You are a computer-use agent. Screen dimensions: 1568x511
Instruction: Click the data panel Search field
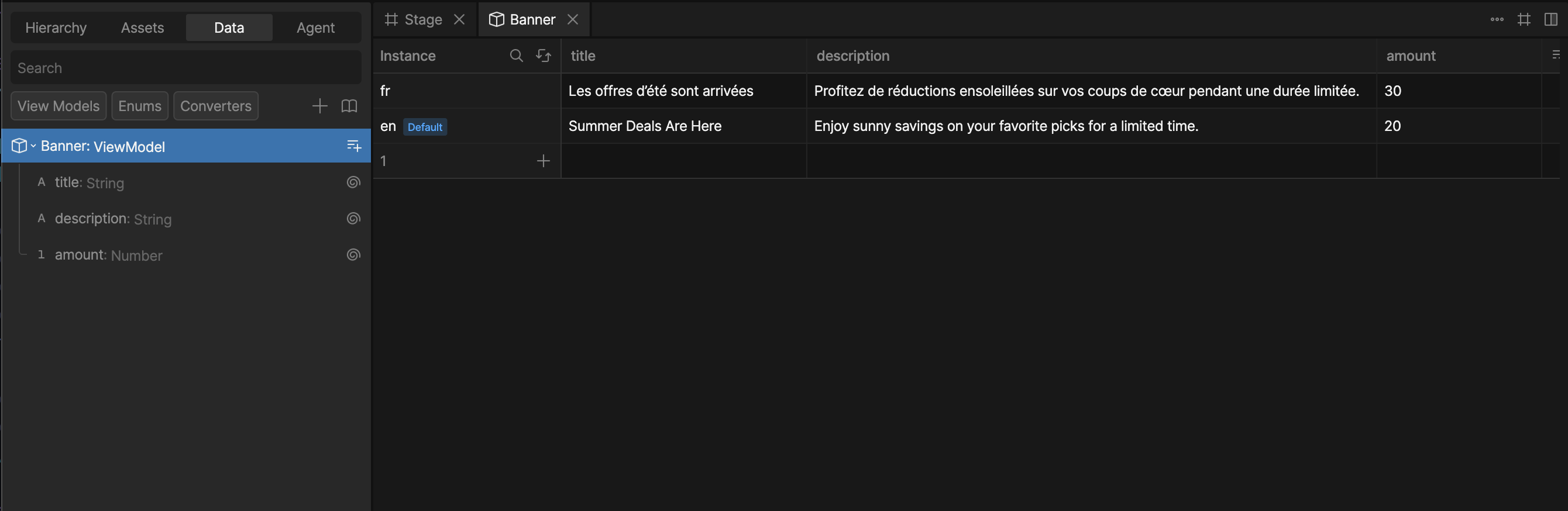[185, 67]
